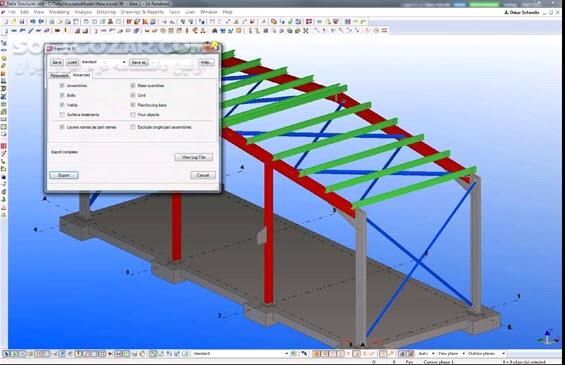Click the New model icon in the top toolbar
565x365 pixels.
(6, 22)
